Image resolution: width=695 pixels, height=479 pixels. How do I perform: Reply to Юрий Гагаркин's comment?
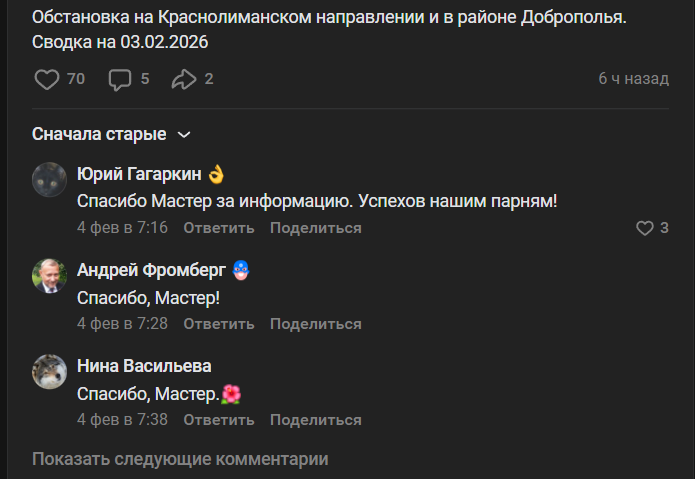pyautogui.click(x=219, y=228)
